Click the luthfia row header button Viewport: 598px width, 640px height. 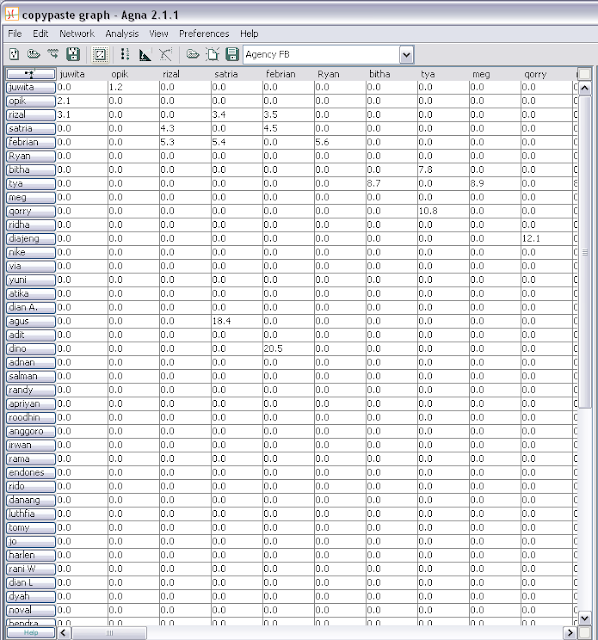(31, 514)
